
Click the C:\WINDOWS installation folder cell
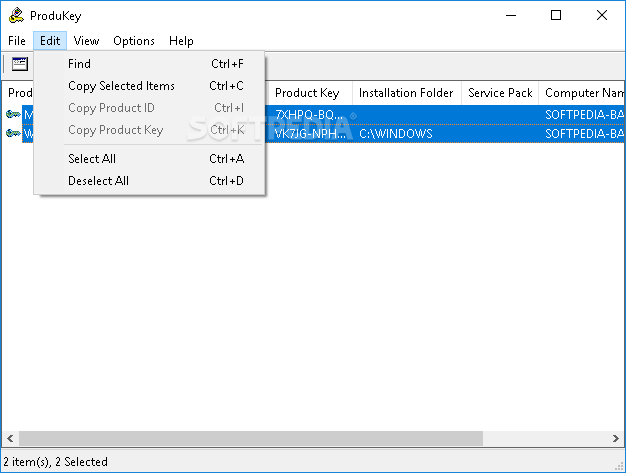[x=396, y=134]
